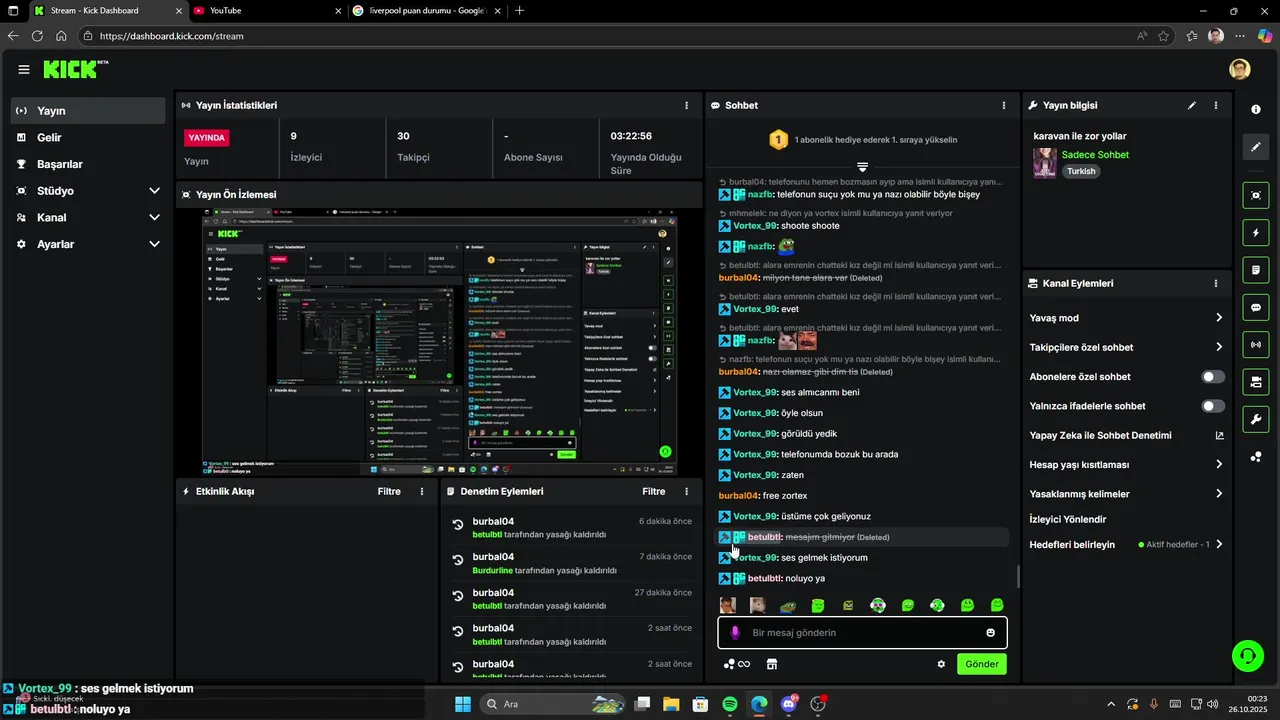The width and height of the screenshot is (1280, 720).
Task: Open the Windows Start menu
Action: pos(463,704)
